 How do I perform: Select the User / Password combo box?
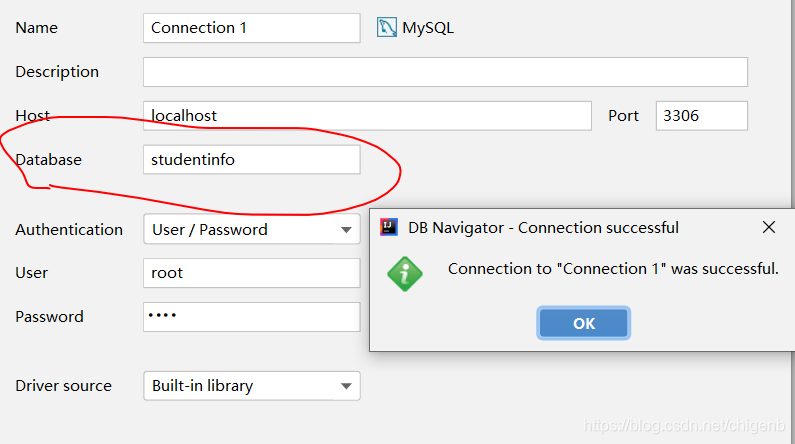pyautogui.click(x=252, y=229)
